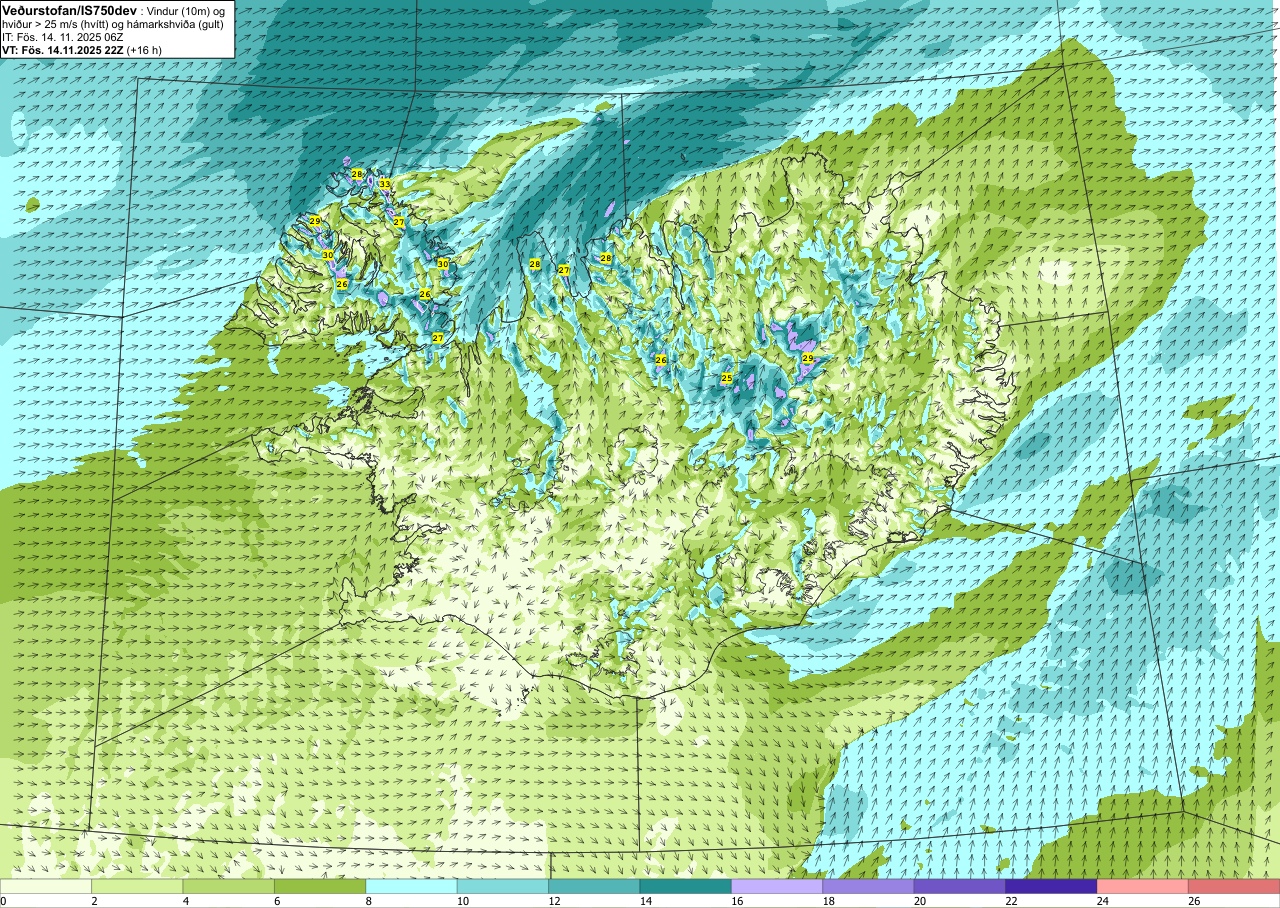The width and height of the screenshot is (1280, 908).
Task: Click the 29 gust marker in the Westfjords
Action: pos(315,221)
